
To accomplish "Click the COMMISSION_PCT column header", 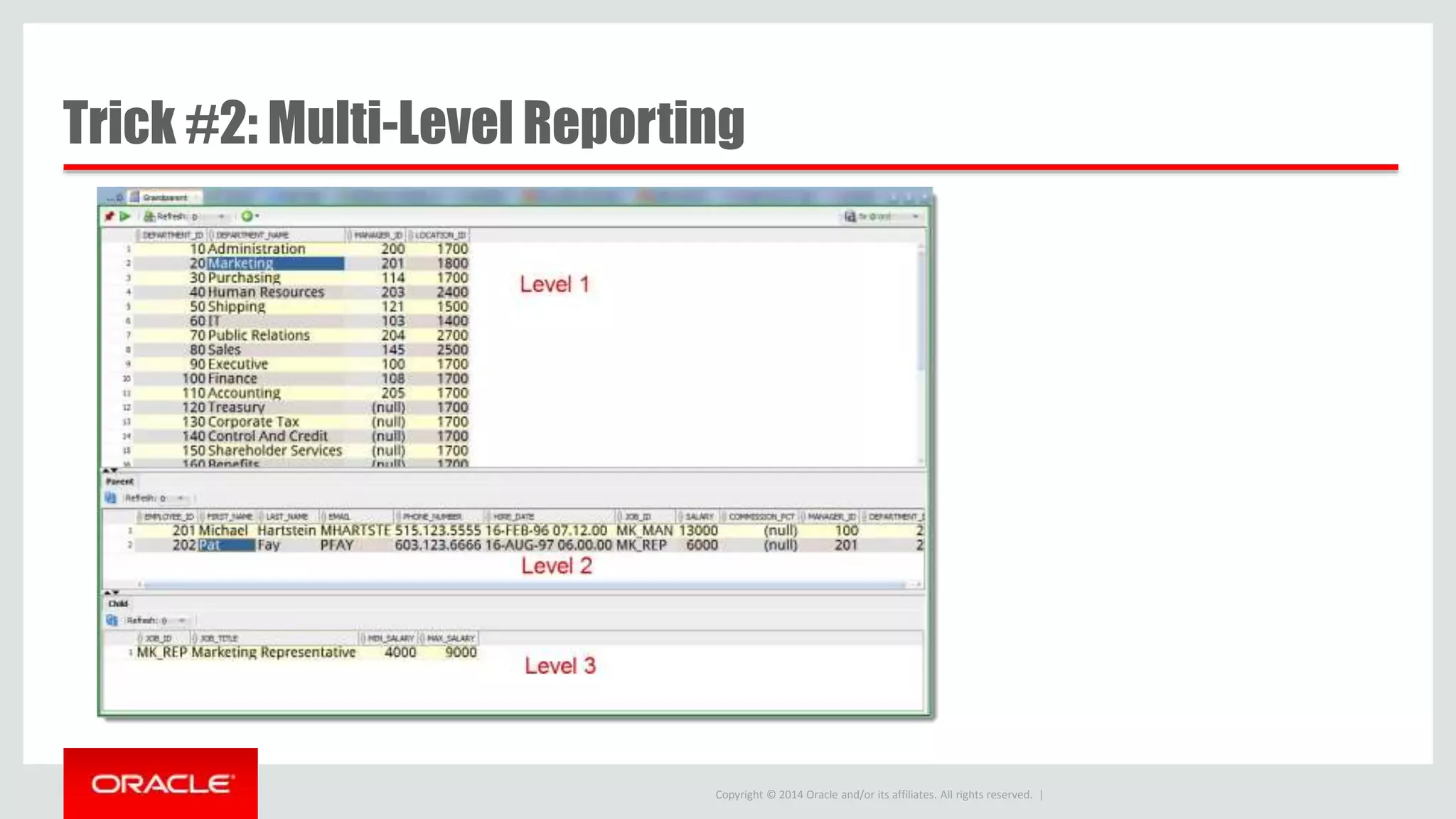I will (x=761, y=516).
